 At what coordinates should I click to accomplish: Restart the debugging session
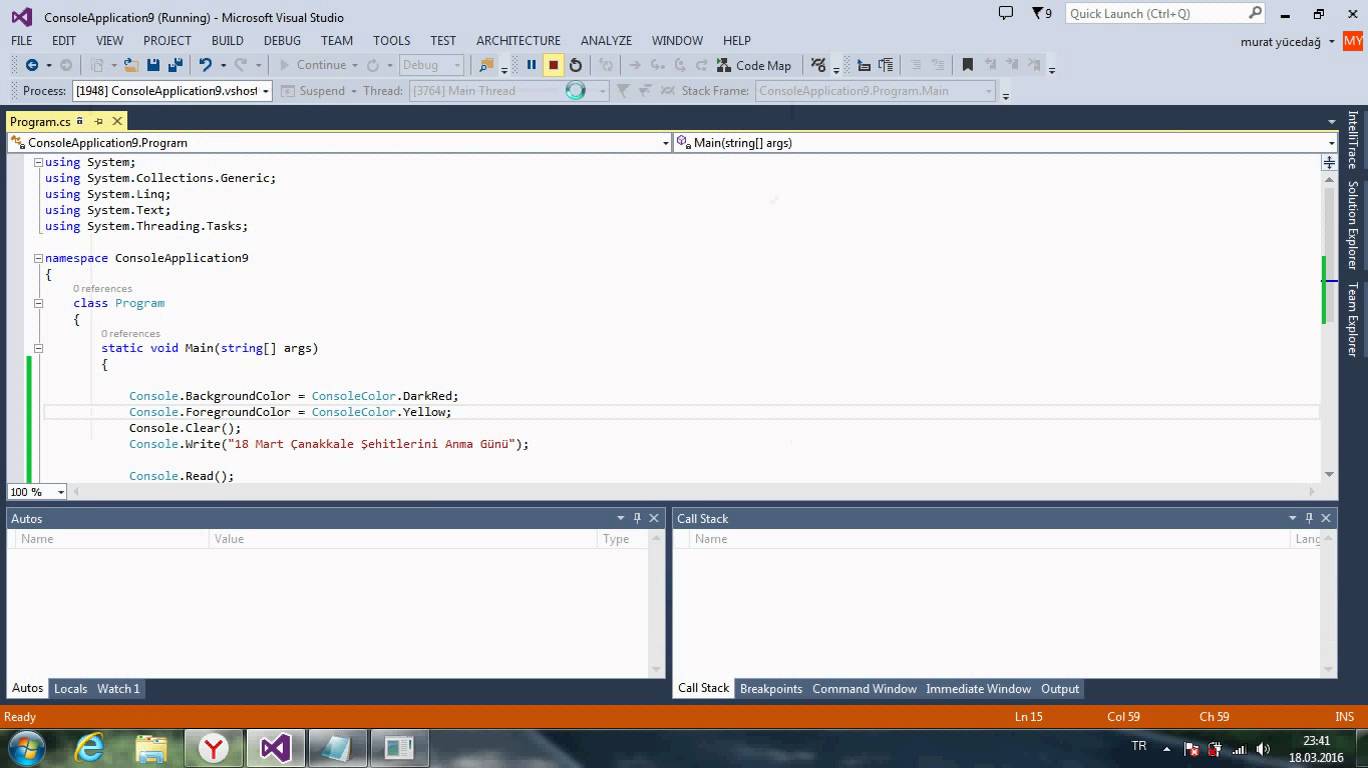[x=575, y=64]
